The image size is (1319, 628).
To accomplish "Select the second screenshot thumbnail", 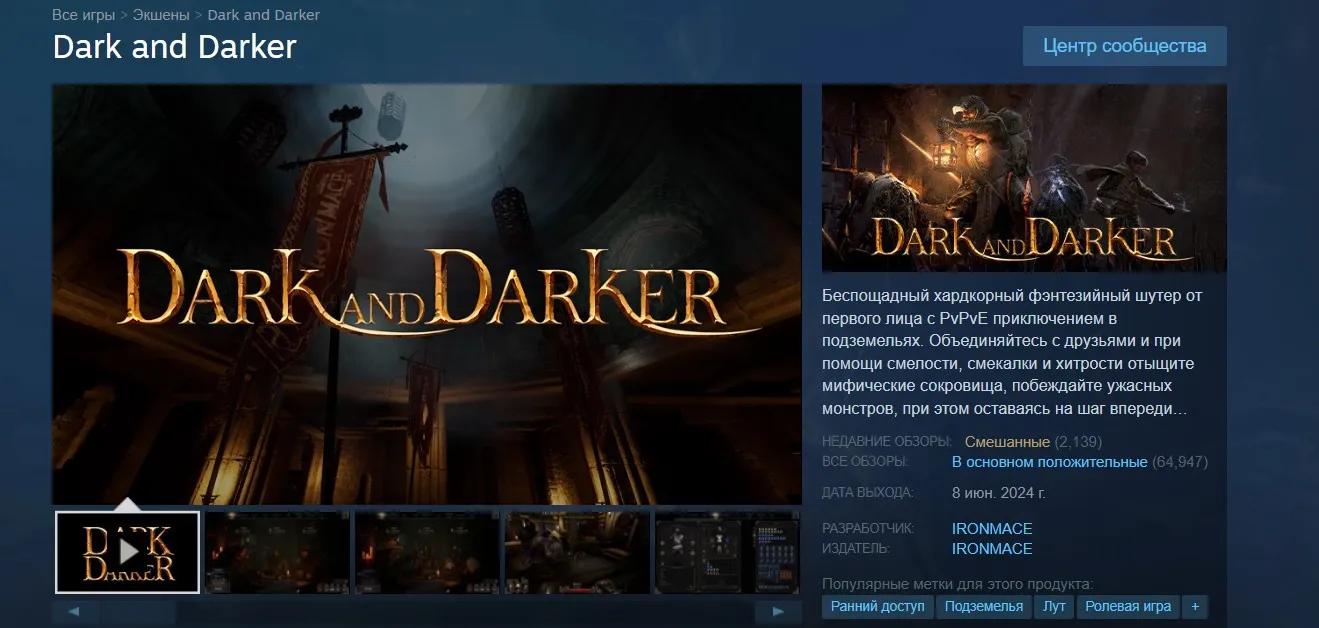I will [x=277, y=552].
